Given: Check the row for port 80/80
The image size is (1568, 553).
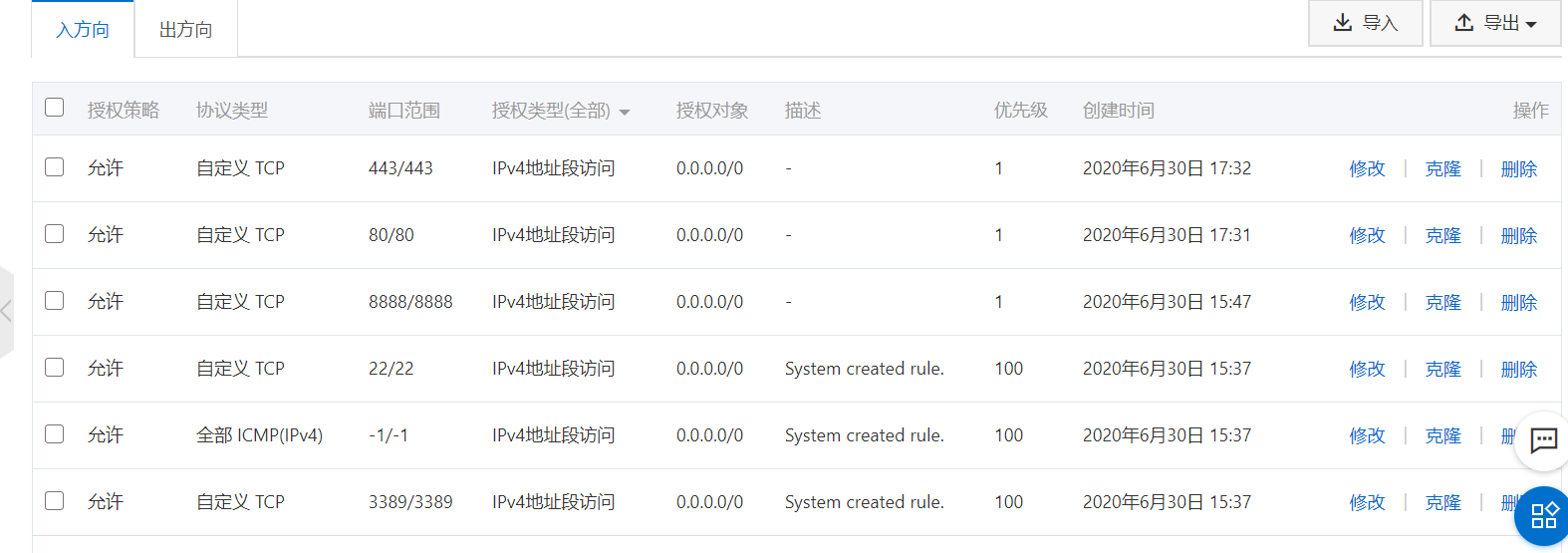Looking at the screenshot, I should tap(55, 234).
